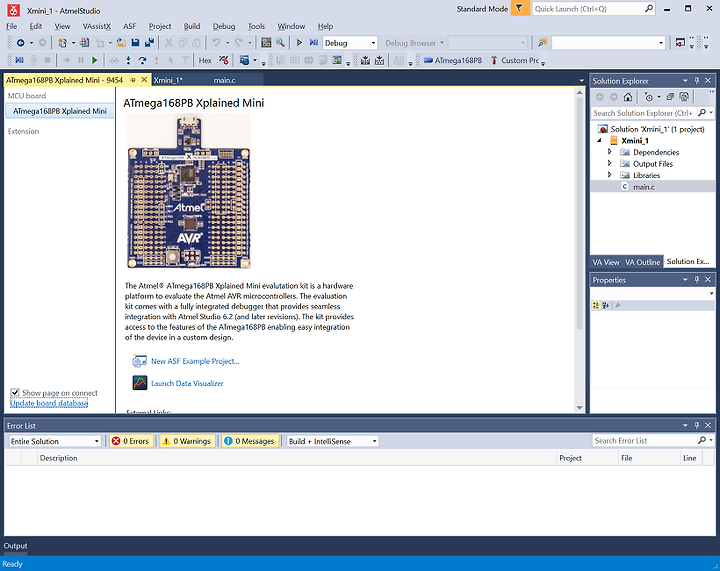Viewport: 720px width, 571px height.
Task: Open Device Programming chip icon
Action: click(x=266, y=43)
